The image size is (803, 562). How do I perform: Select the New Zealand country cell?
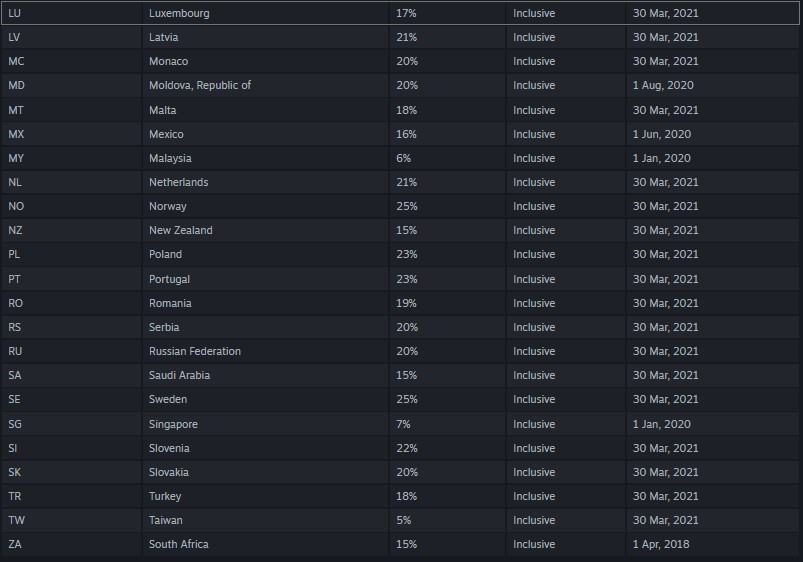265,231
